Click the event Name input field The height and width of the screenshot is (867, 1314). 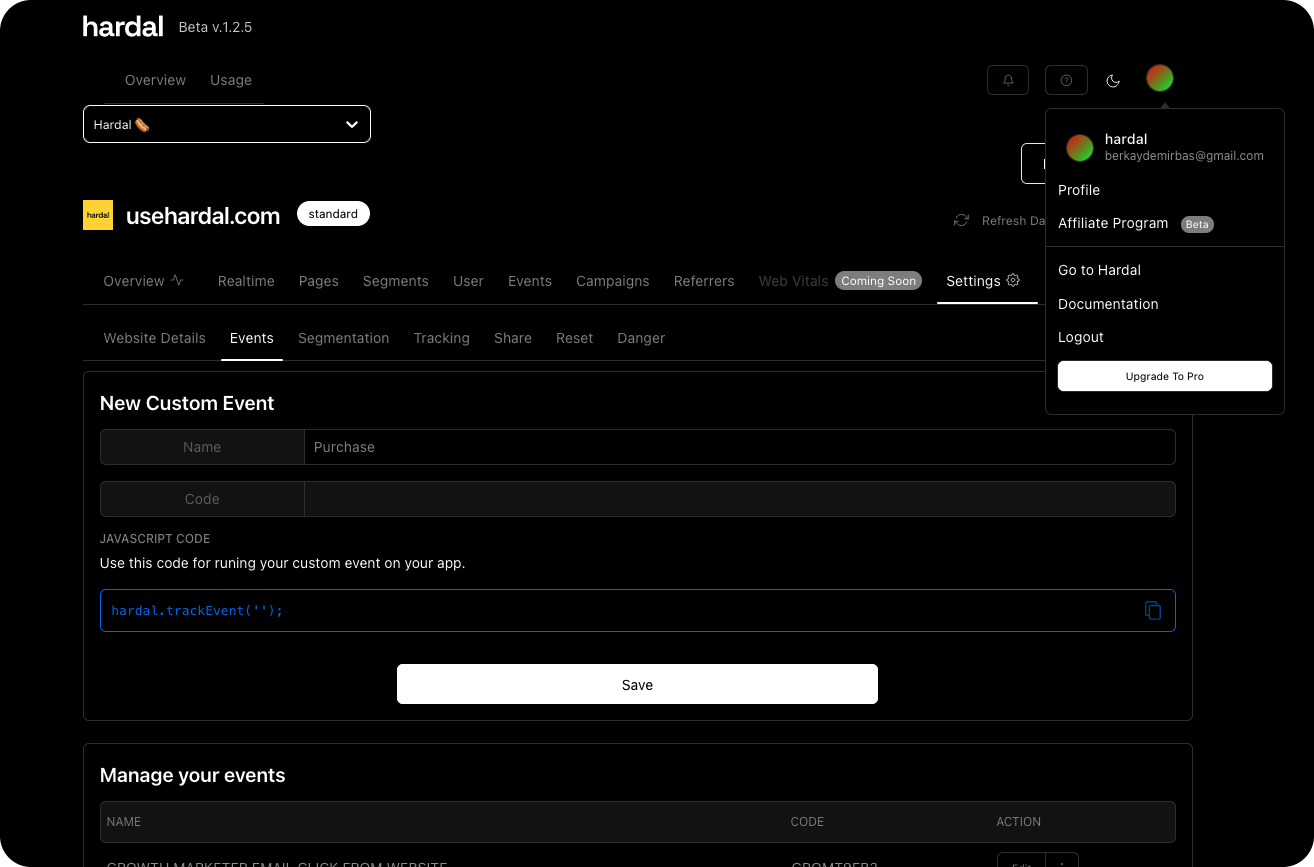(x=739, y=447)
